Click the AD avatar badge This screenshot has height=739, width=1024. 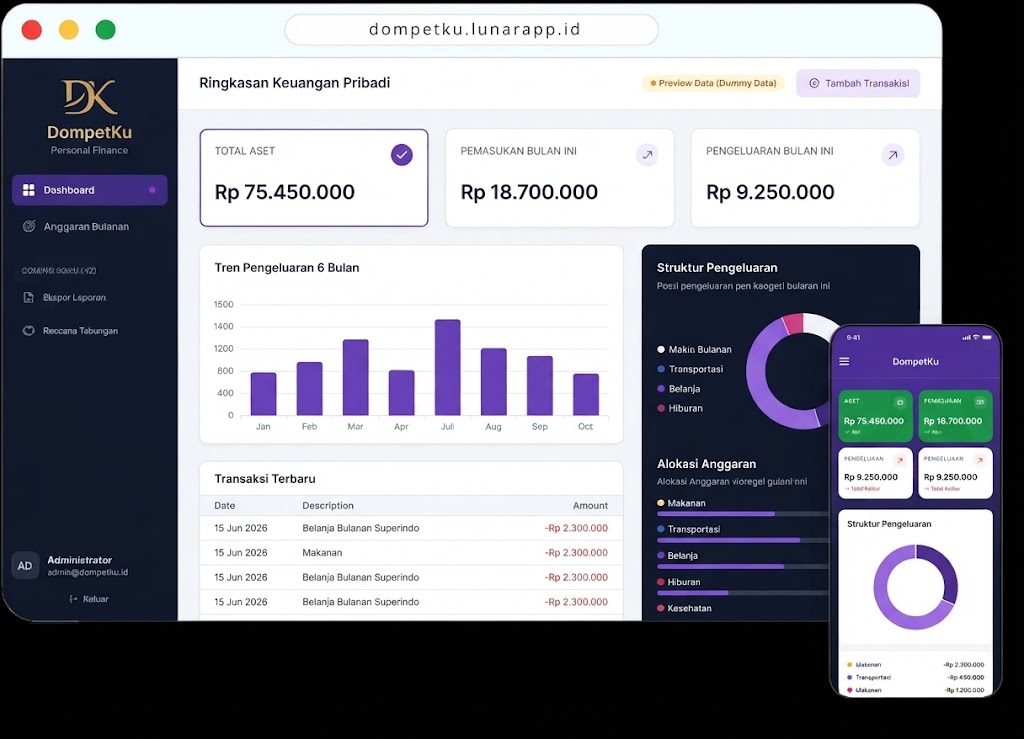pos(25,566)
